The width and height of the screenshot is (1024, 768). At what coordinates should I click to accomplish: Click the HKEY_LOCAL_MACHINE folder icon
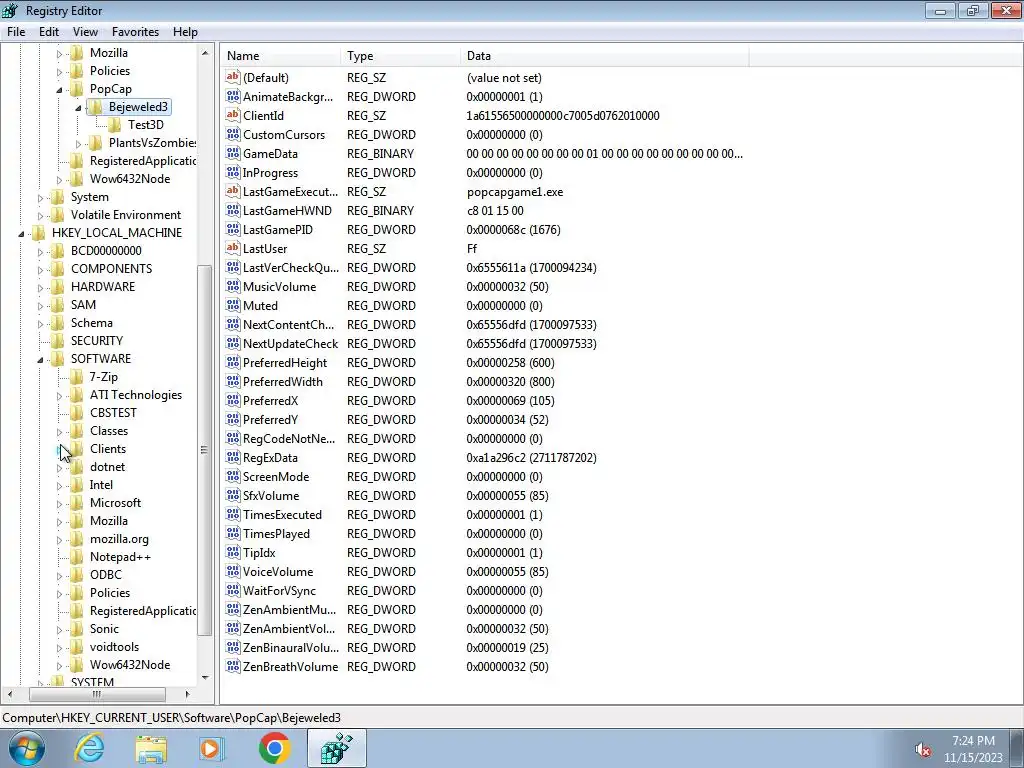[39, 232]
